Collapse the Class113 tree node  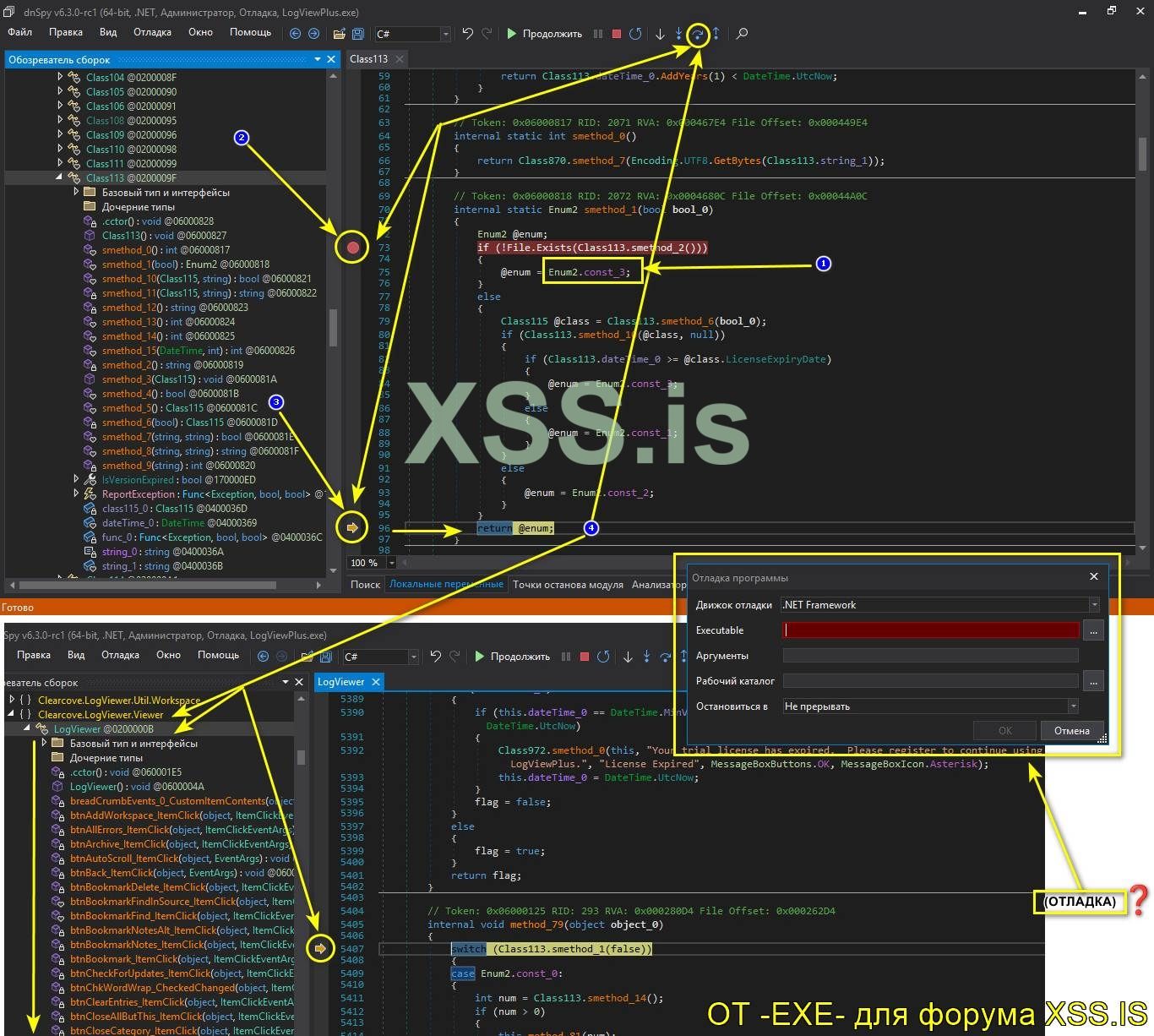60,177
